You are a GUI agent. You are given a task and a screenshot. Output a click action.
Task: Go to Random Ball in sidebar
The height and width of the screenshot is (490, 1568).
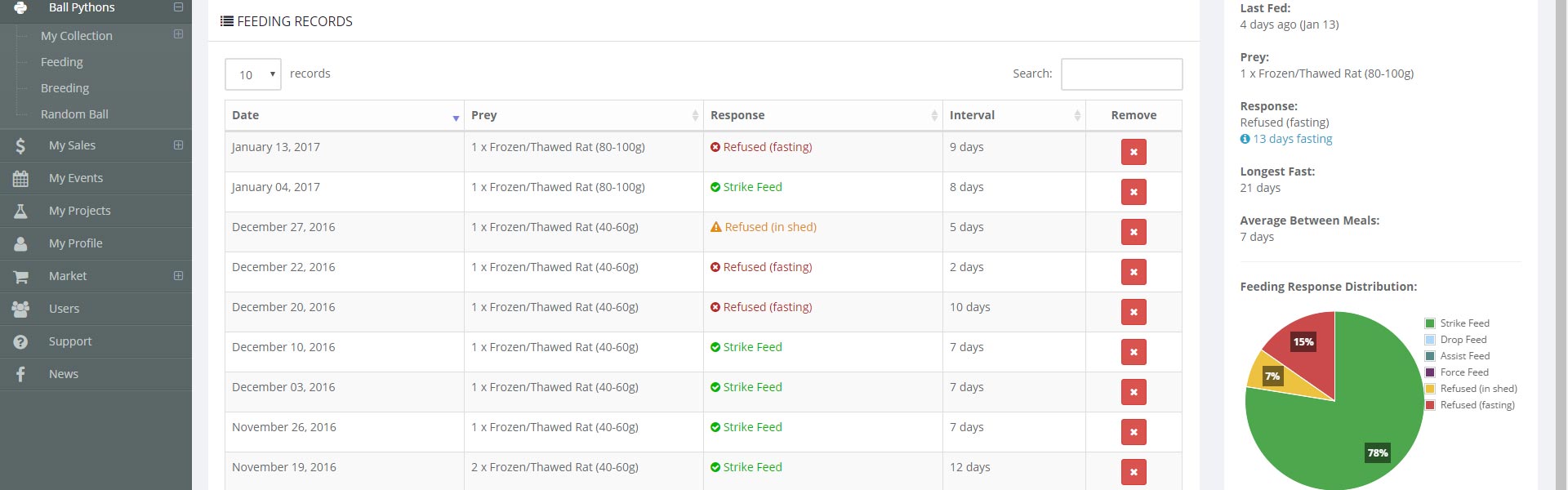pyautogui.click(x=74, y=114)
